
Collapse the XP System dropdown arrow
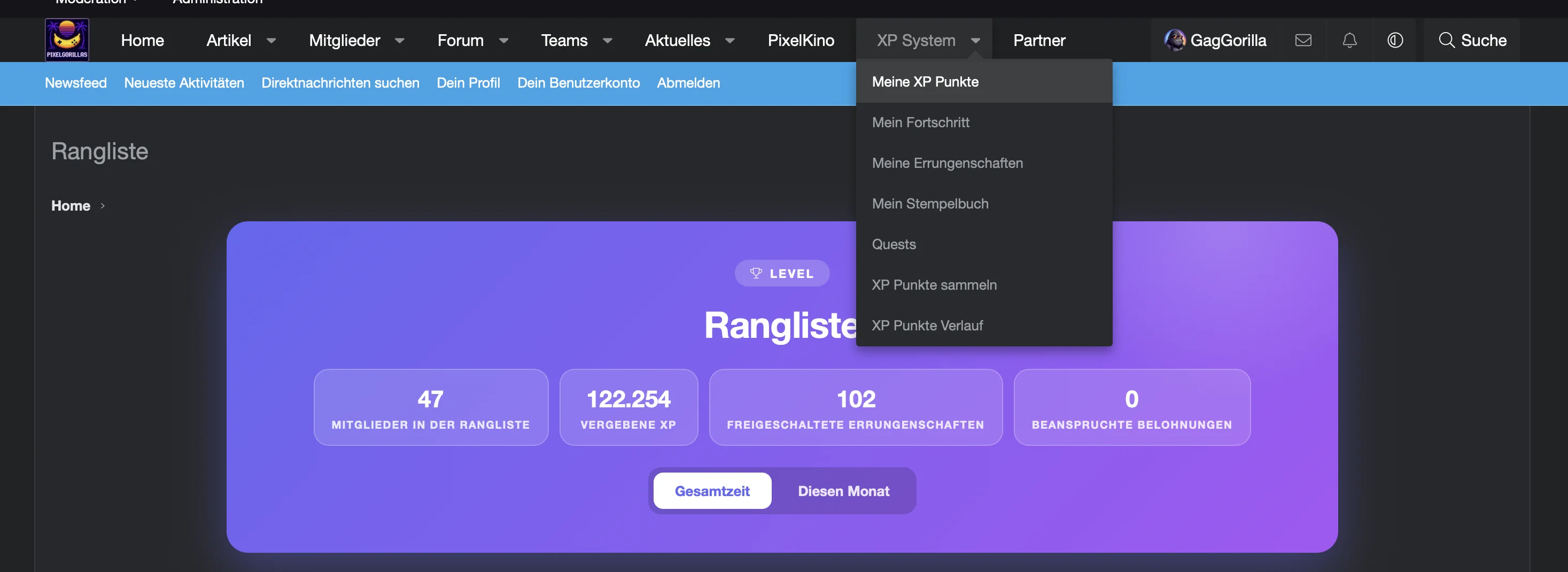[x=975, y=41]
